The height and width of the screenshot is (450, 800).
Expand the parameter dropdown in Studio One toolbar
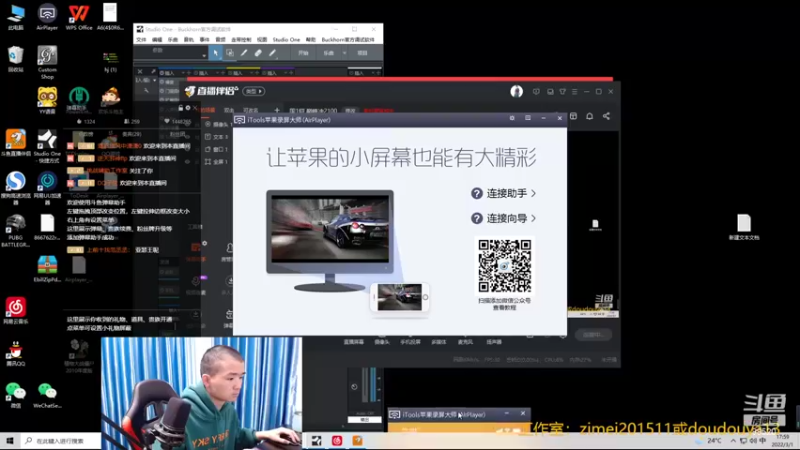coord(204,55)
